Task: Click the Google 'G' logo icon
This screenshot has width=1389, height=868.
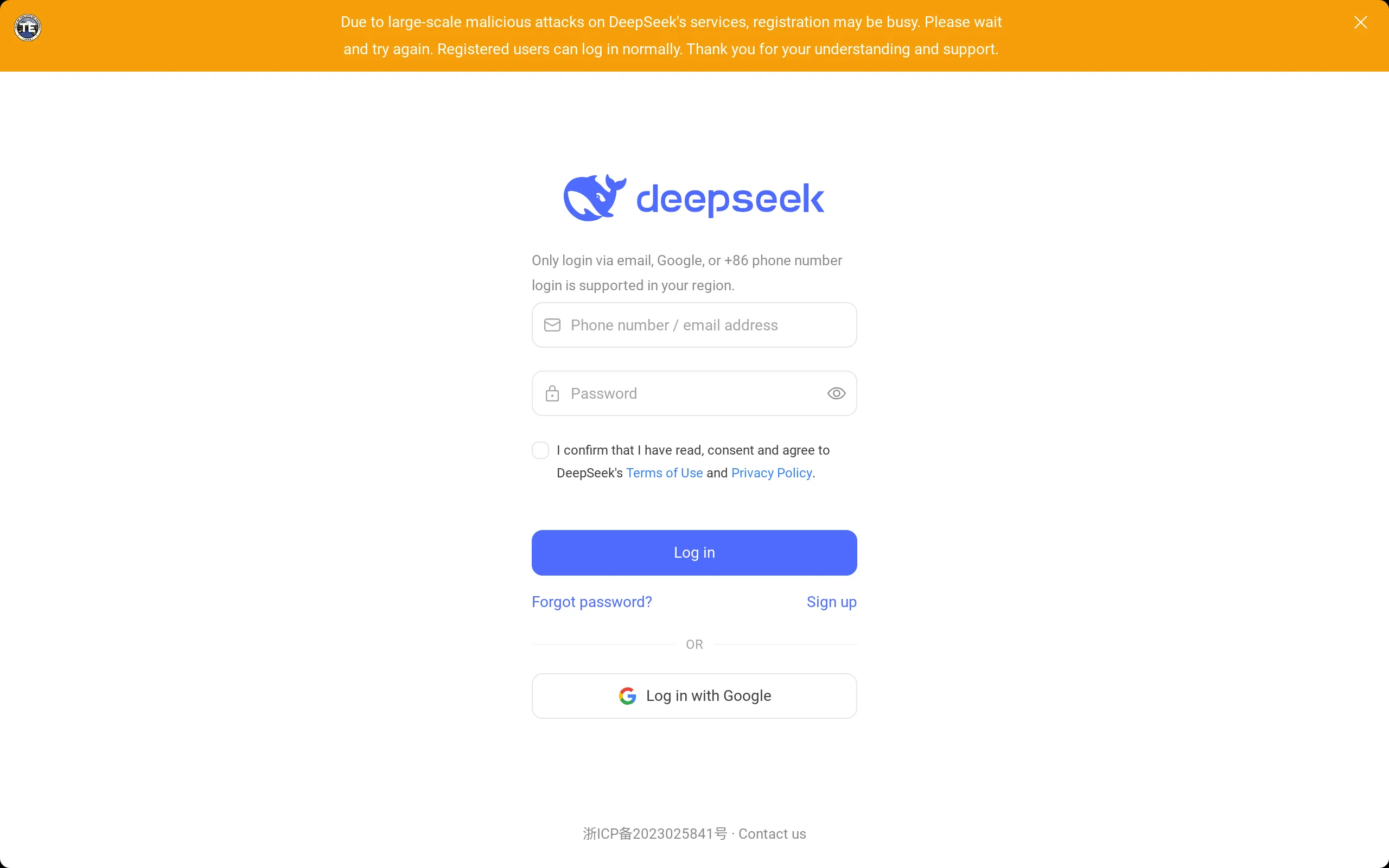Action: 627,695
